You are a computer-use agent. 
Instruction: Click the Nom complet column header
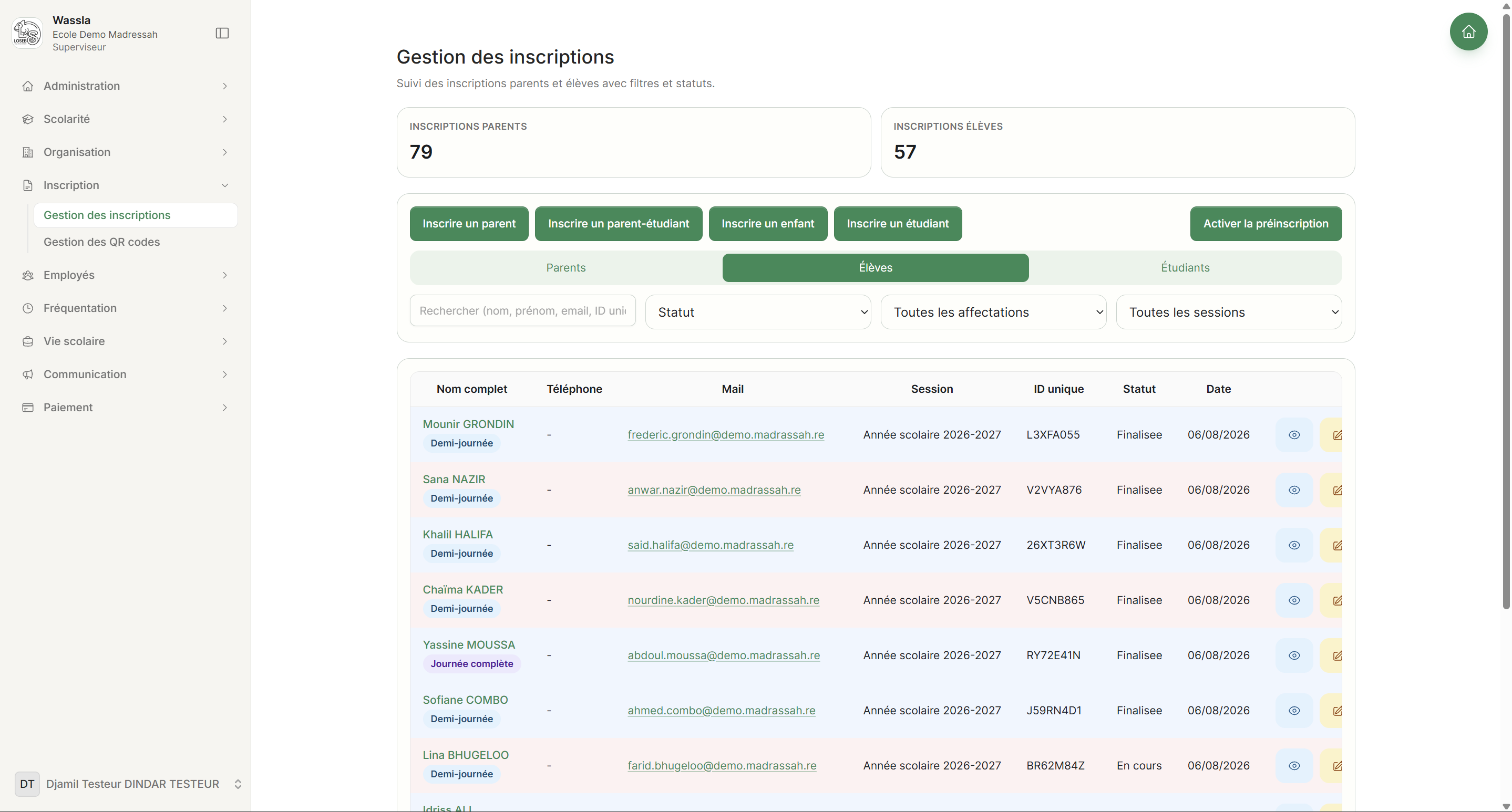coord(471,389)
